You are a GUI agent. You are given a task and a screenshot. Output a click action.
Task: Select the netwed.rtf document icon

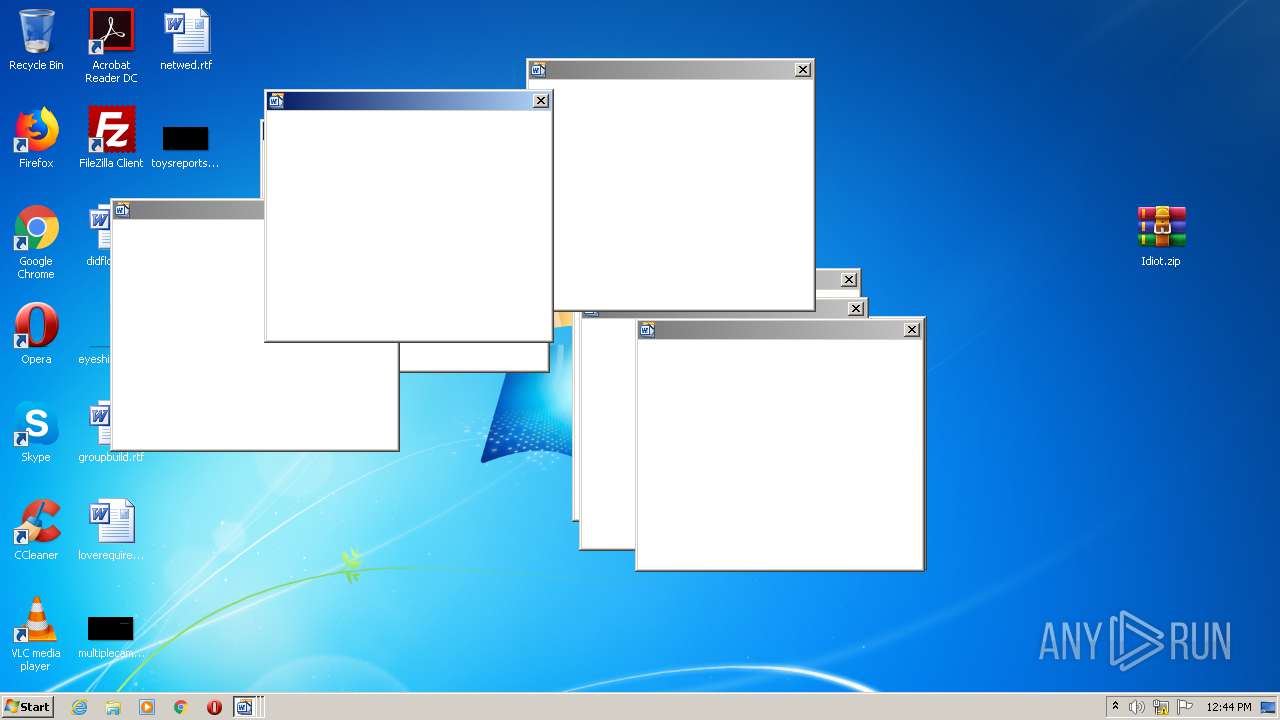pos(186,40)
